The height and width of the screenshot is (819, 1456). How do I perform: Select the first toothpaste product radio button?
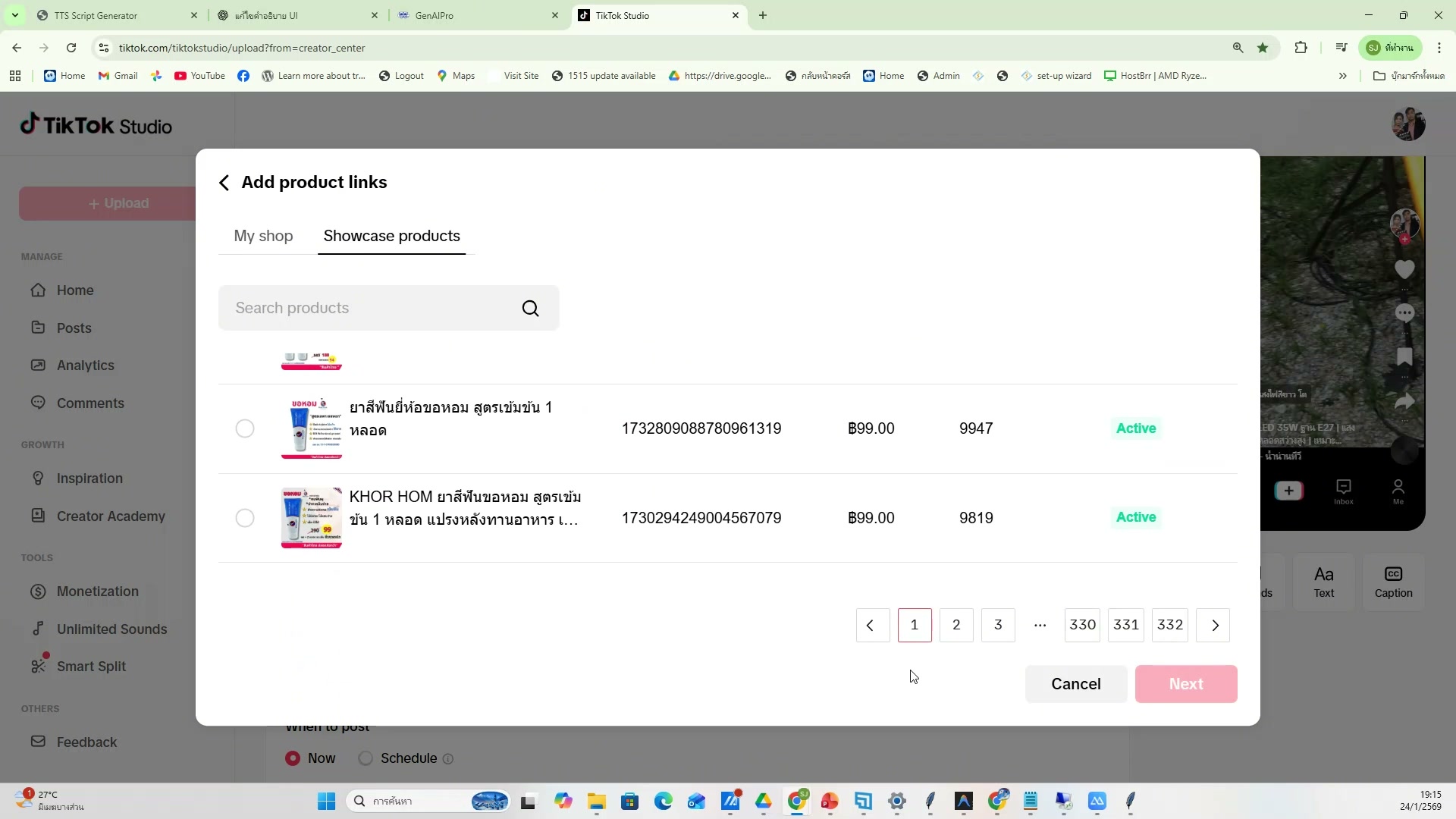[244, 428]
